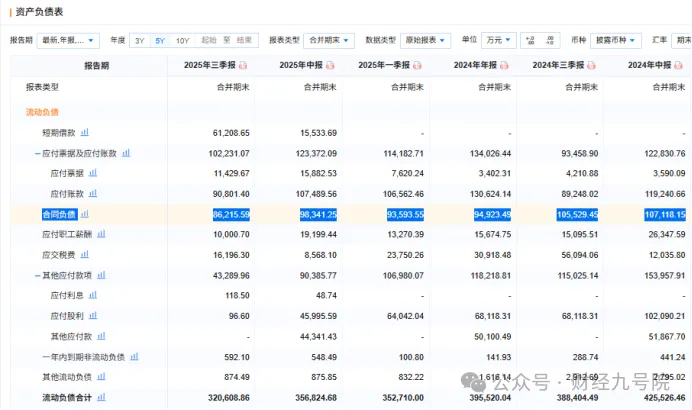
Task: Open PDF icon for 2024年中报
Action: coord(678,65)
